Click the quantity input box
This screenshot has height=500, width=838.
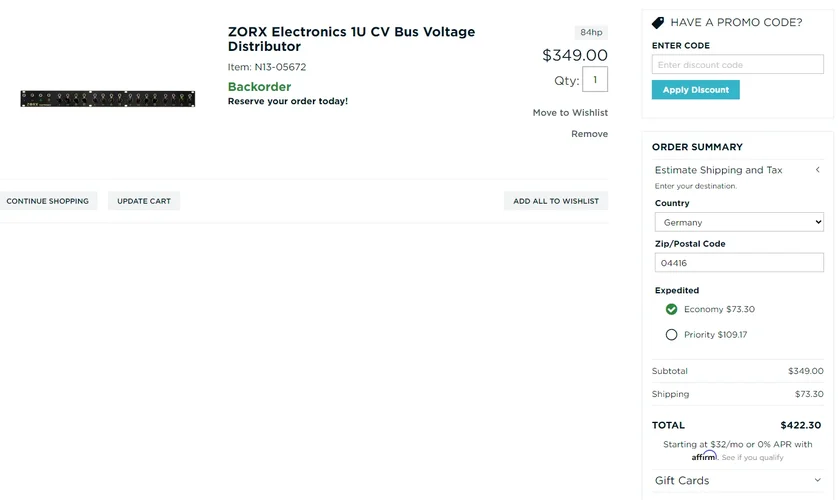pyautogui.click(x=595, y=79)
